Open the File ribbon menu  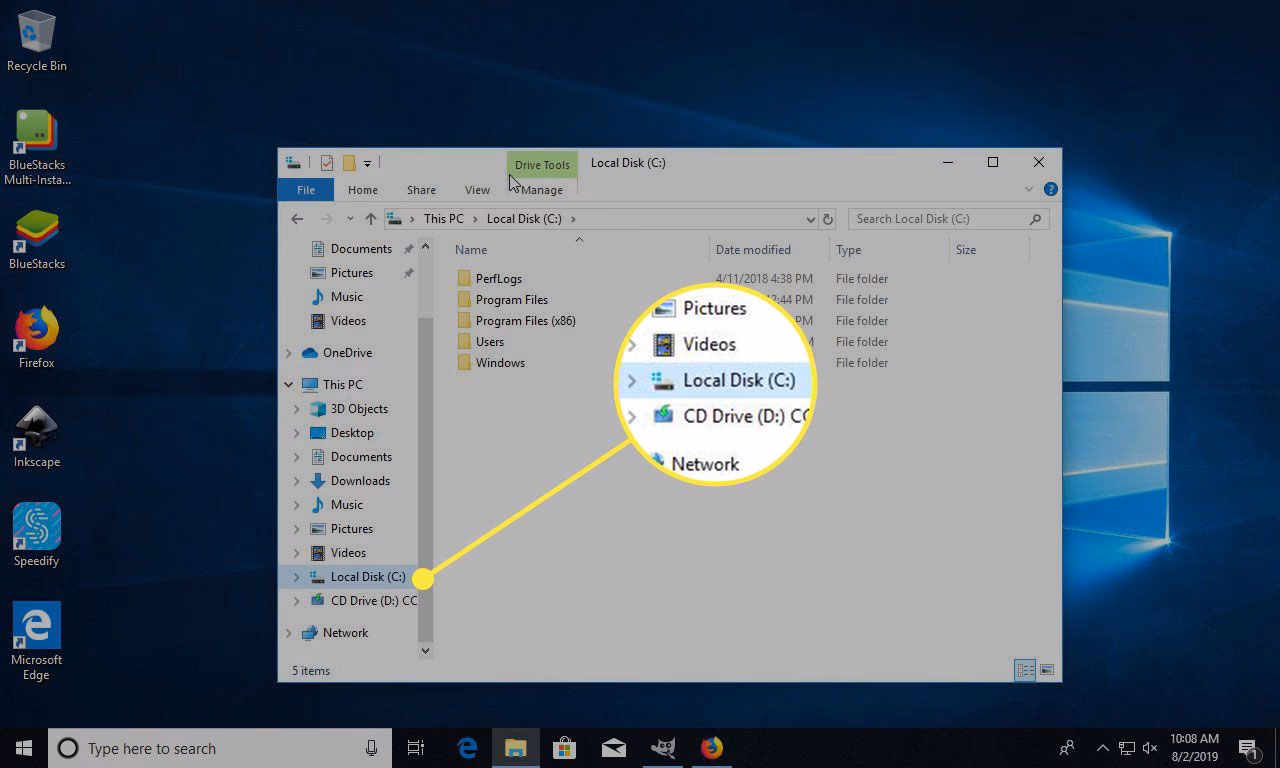pyautogui.click(x=306, y=190)
